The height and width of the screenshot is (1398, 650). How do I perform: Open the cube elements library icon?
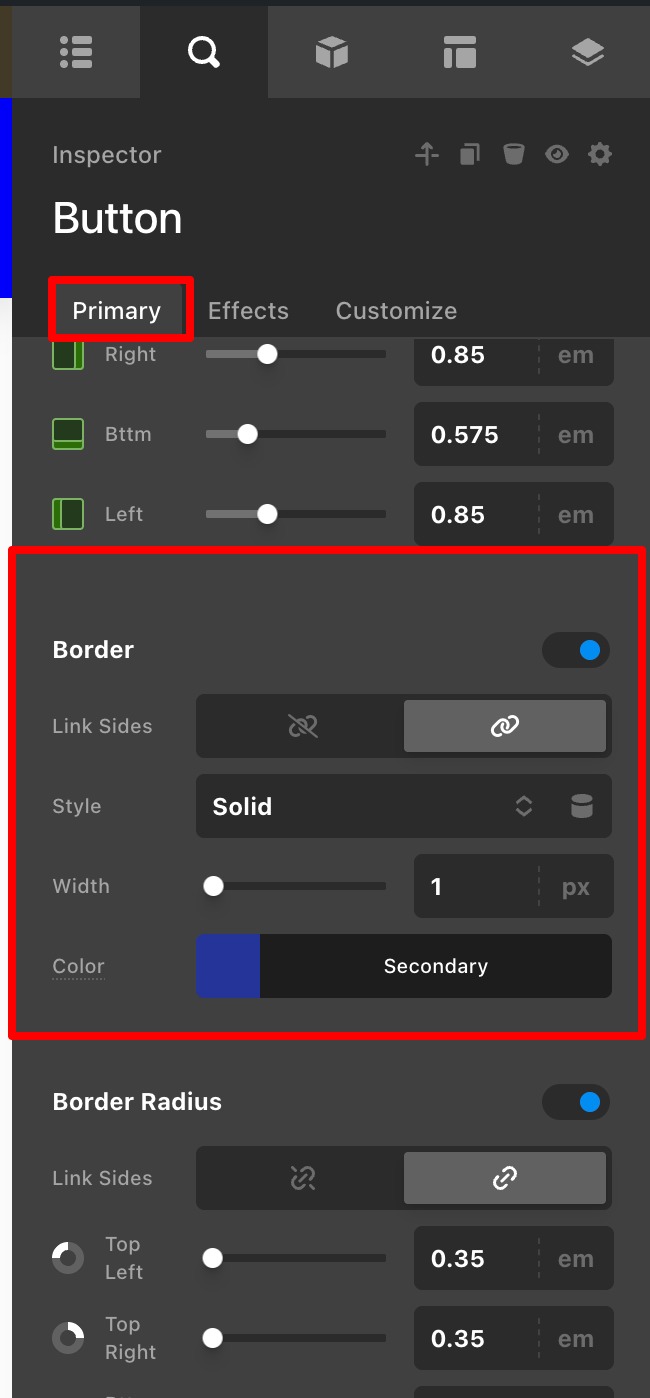tap(331, 51)
